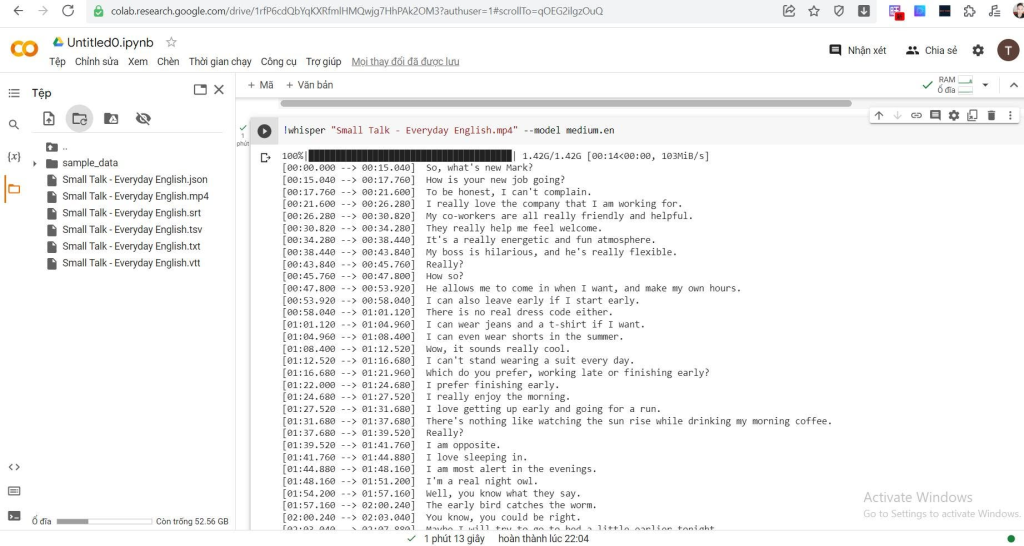1024x546 pixels.
Task: Click the disk usage bar
Action: point(104,521)
